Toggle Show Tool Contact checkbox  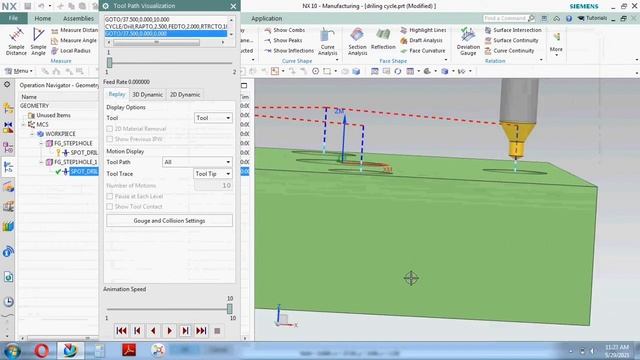pos(109,207)
